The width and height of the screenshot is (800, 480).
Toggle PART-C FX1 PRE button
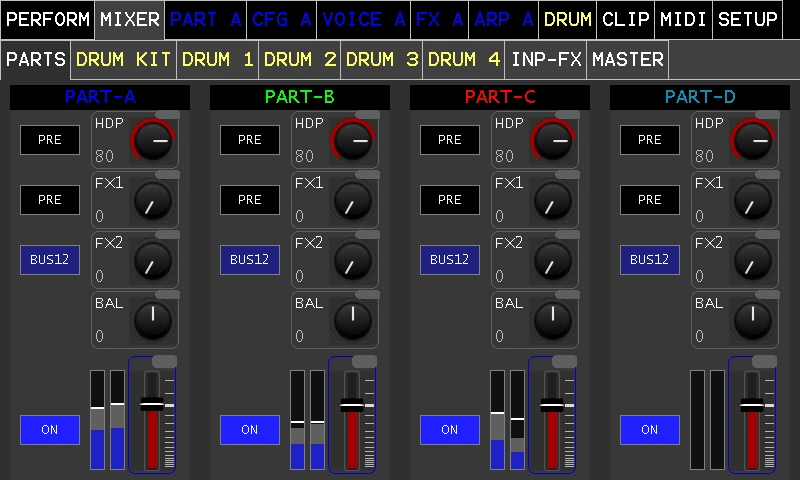coord(450,200)
